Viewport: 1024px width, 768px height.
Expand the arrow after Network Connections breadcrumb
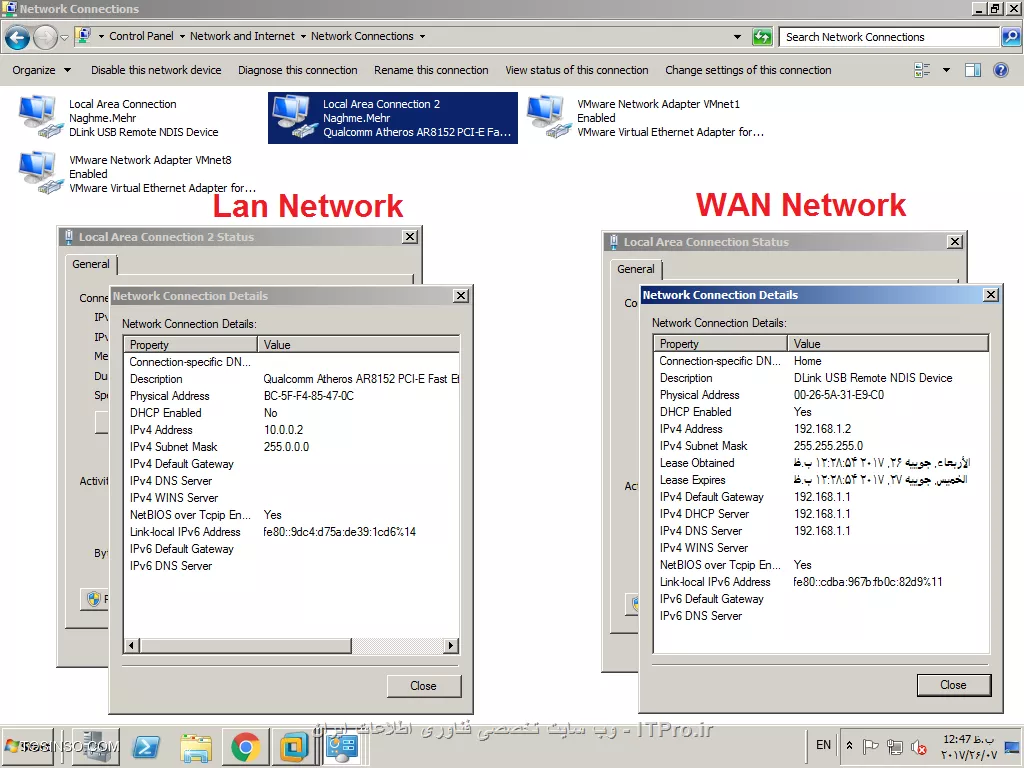click(x=423, y=37)
